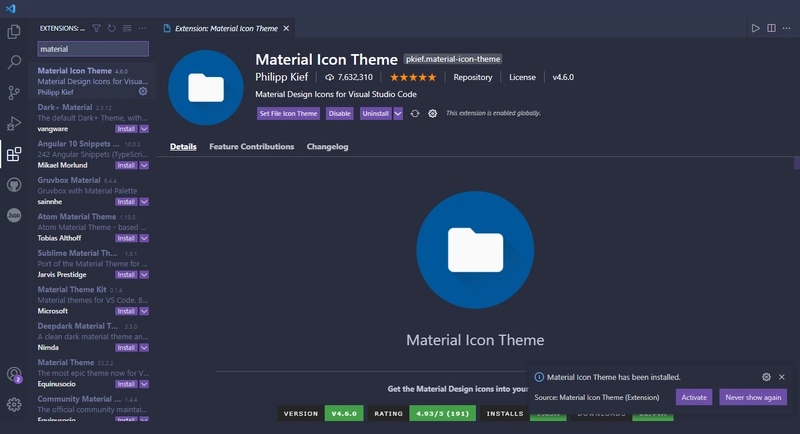
Task: Click the Run play icon in editor toolbar
Action: [x=756, y=28]
